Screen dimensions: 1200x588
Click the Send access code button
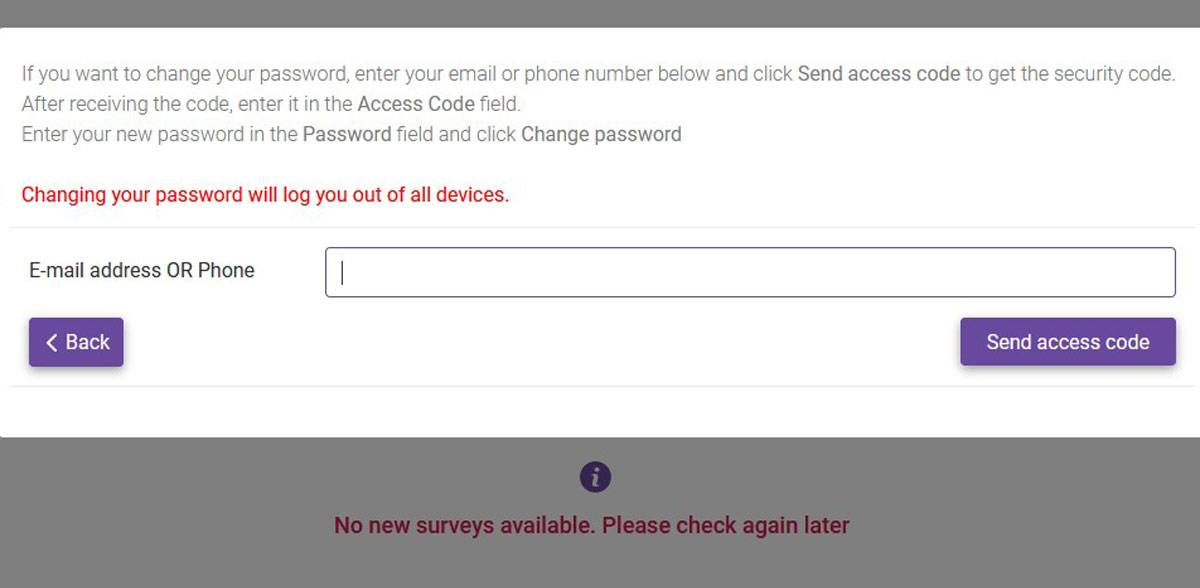1068,342
